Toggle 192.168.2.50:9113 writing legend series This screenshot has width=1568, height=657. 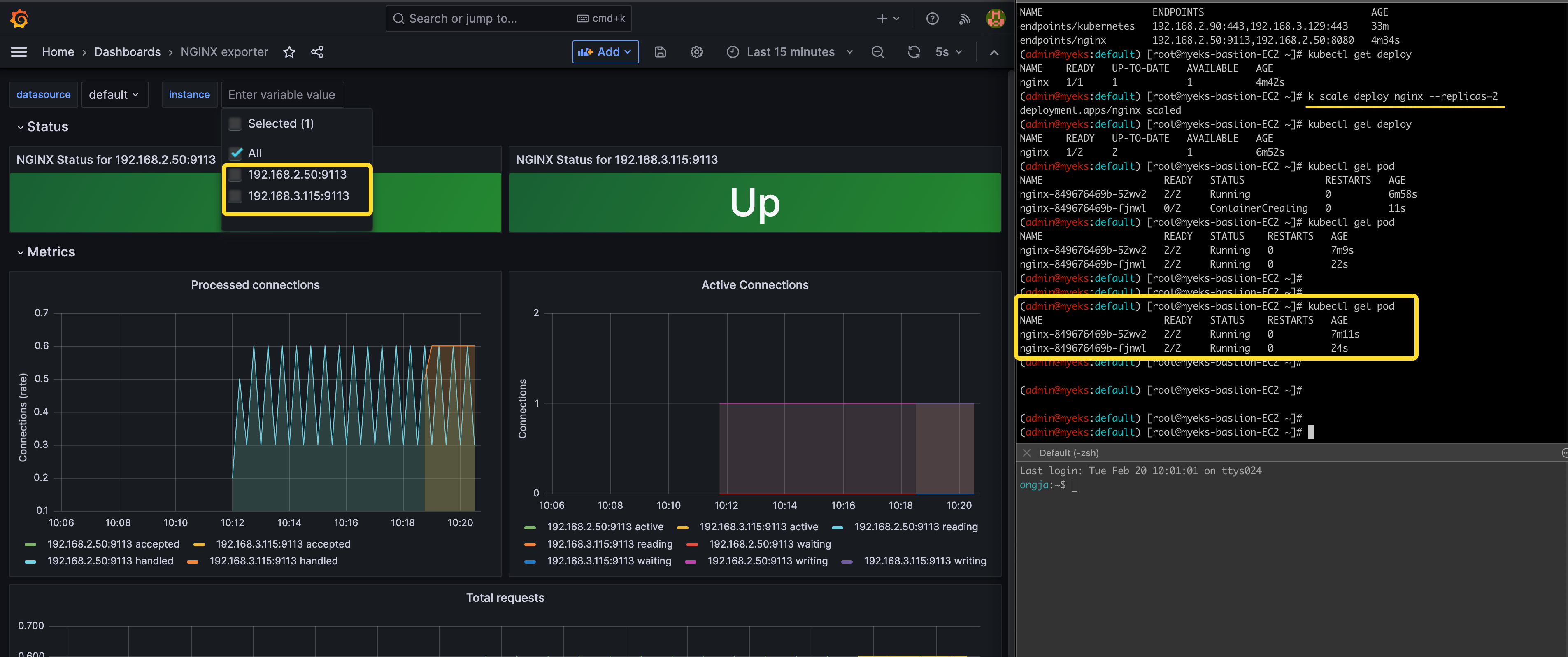[767, 561]
